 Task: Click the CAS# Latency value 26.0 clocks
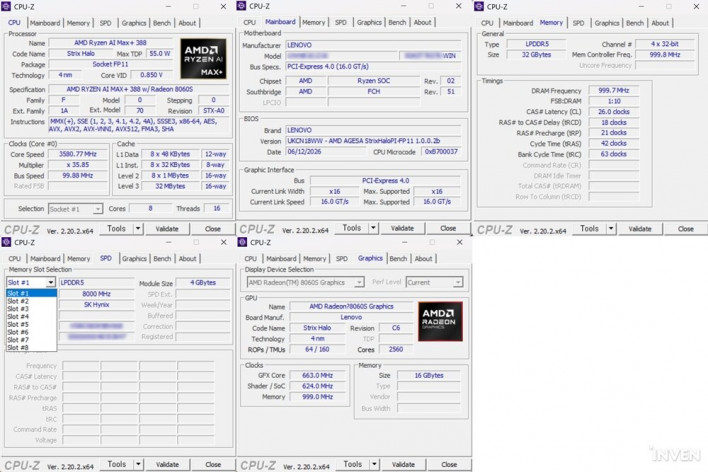[x=614, y=112]
